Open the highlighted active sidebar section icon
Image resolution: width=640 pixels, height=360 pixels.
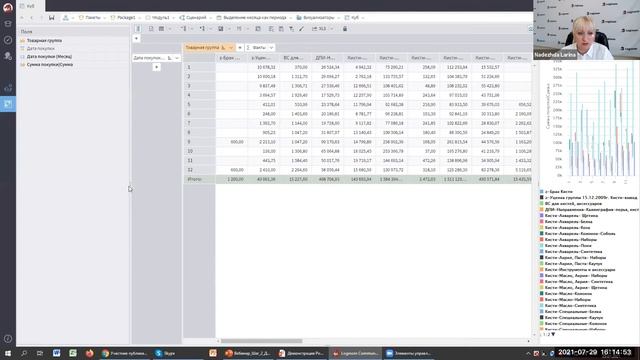pyautogui.click(x=8, y=104)
